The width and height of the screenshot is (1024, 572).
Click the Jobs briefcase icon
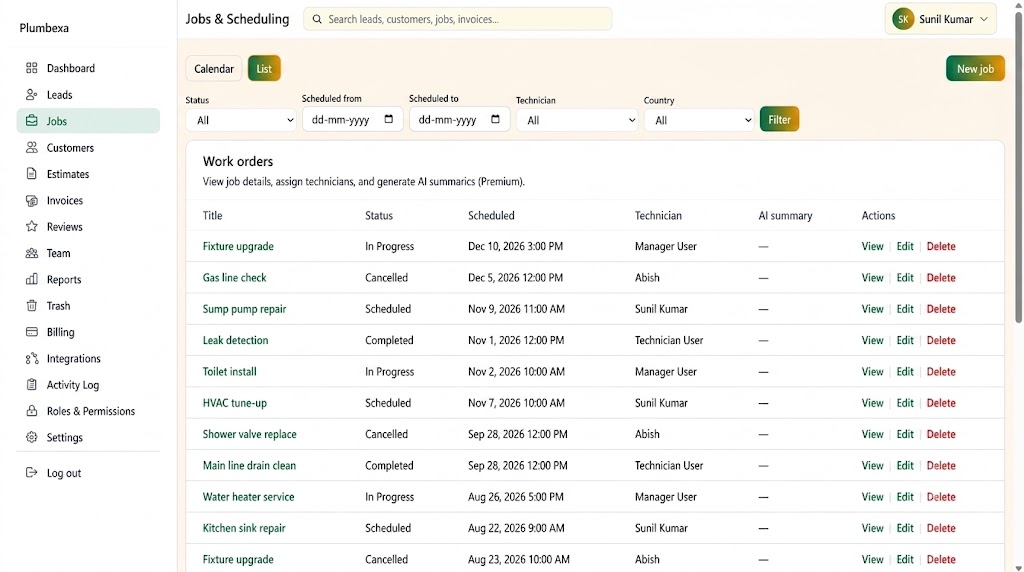click(31, 121)
